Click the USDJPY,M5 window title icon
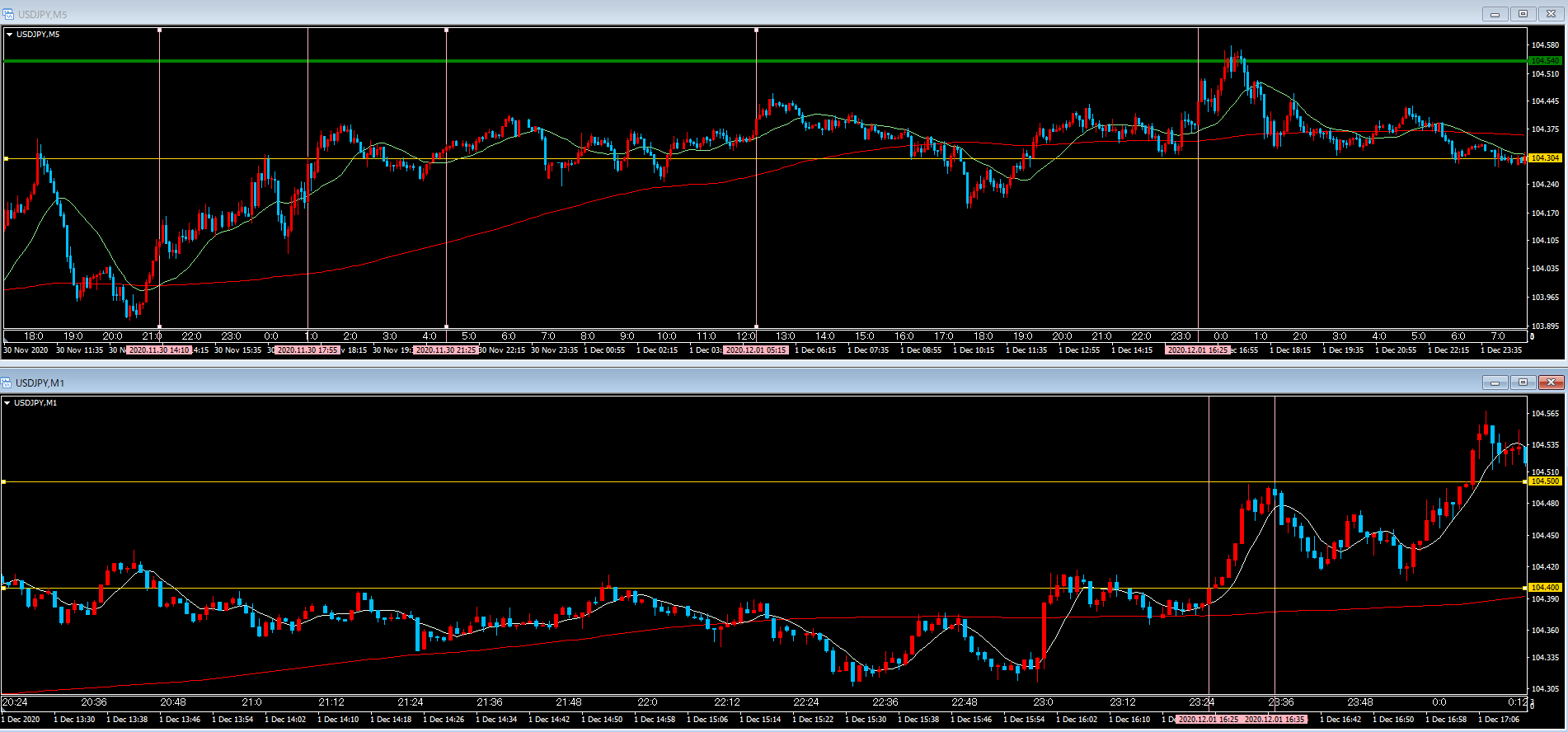1568x732 pixels. click(8, 14)
